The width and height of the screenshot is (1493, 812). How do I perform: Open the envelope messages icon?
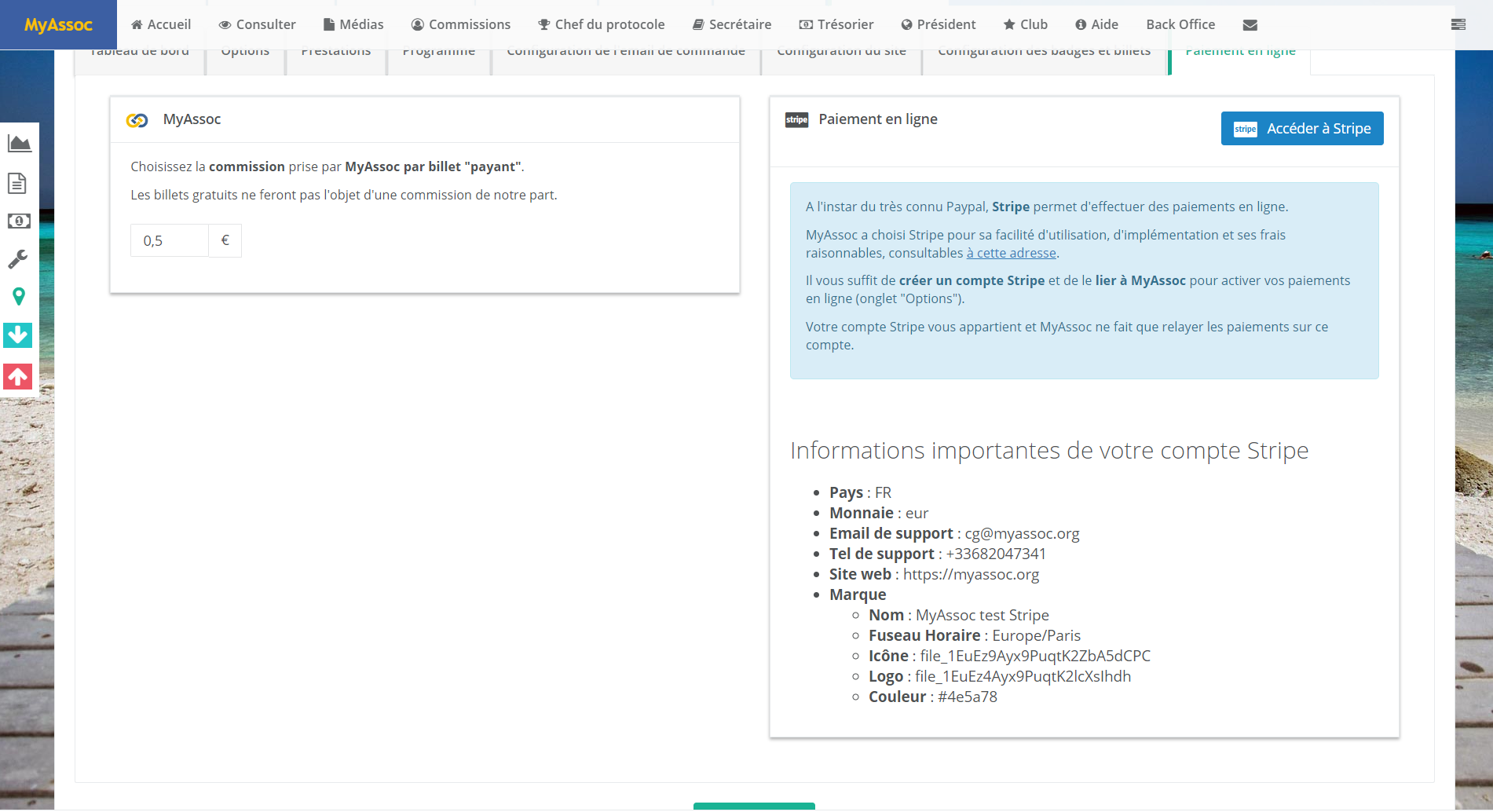pyautogui.click(x=1250, y=25)
